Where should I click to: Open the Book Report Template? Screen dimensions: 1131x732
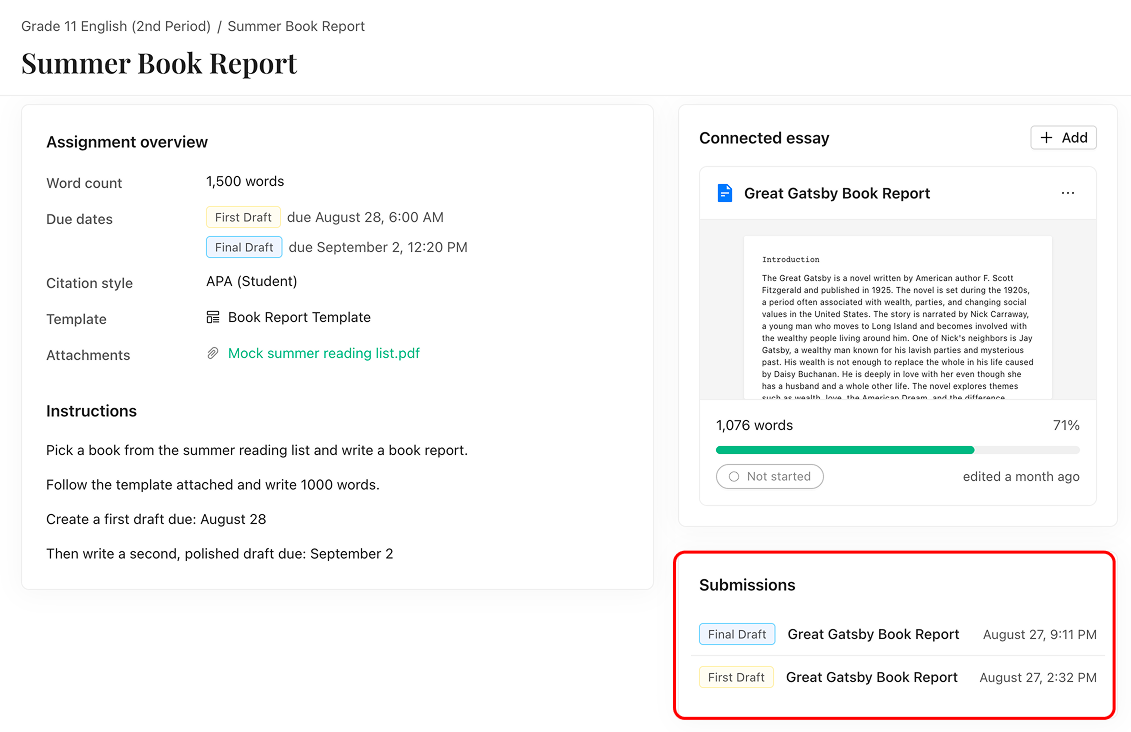point(299,317)
